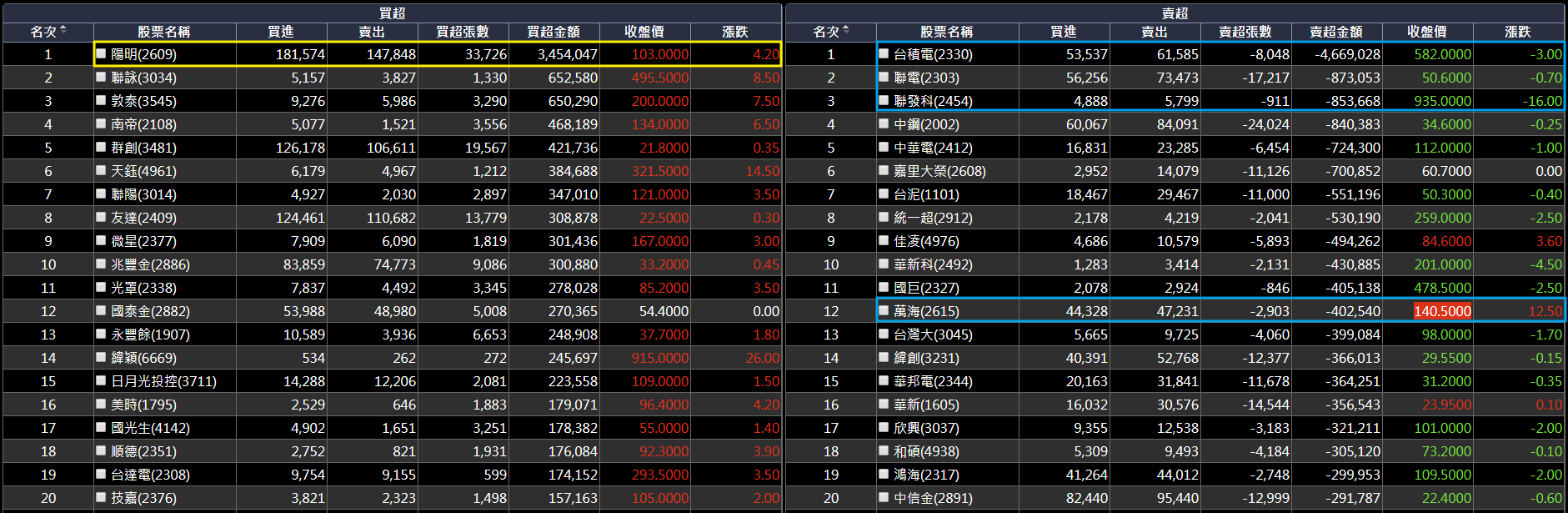Open stock 緯創(3231)
Screen dimensions: 1568x513
coord(926,357)
